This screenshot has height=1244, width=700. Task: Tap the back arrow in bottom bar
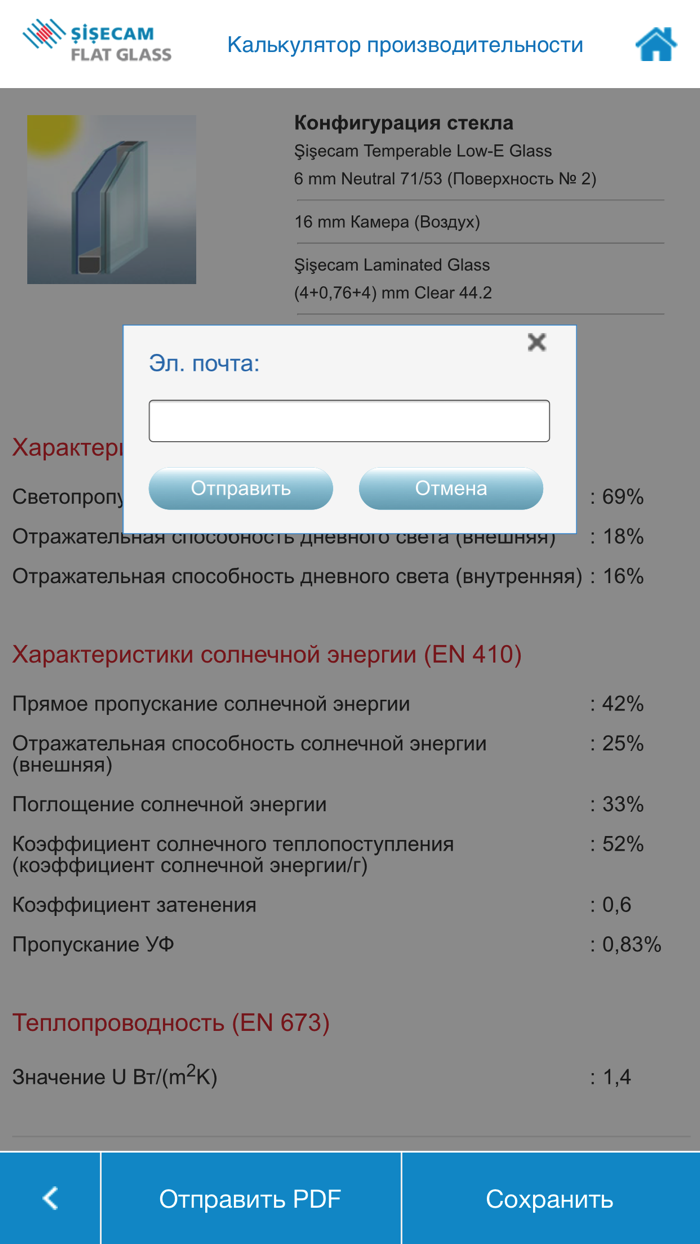48,1197
